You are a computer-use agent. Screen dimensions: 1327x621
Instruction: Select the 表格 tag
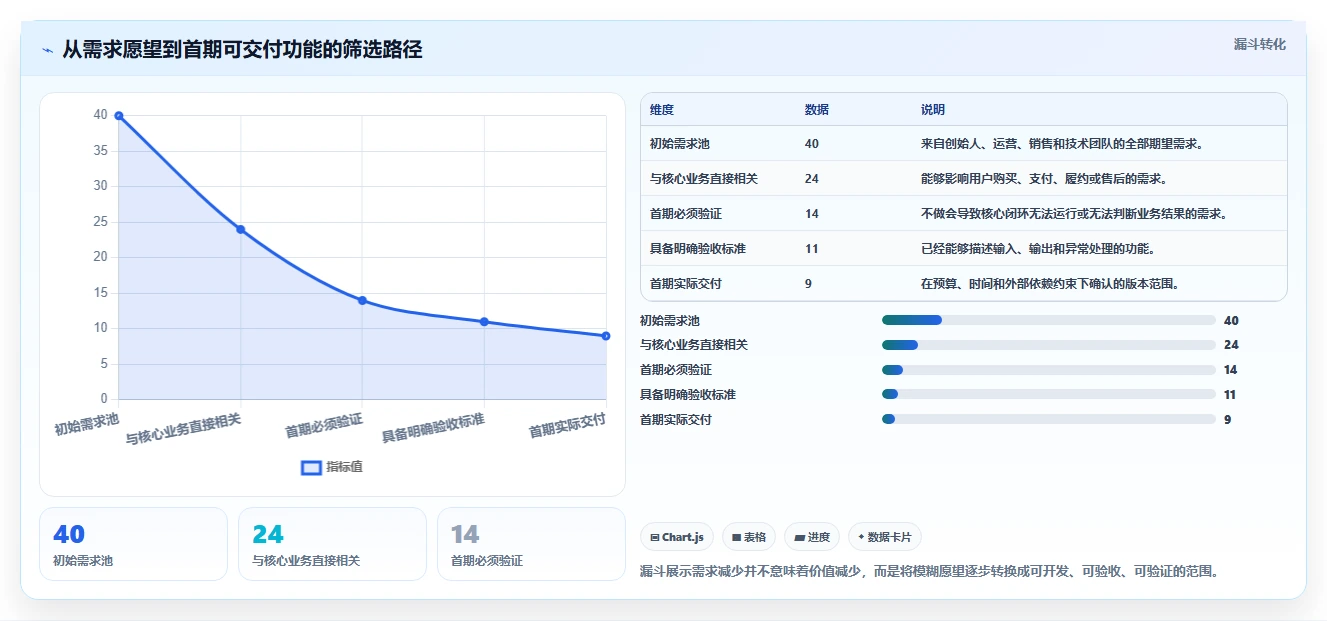coord(749,537)
